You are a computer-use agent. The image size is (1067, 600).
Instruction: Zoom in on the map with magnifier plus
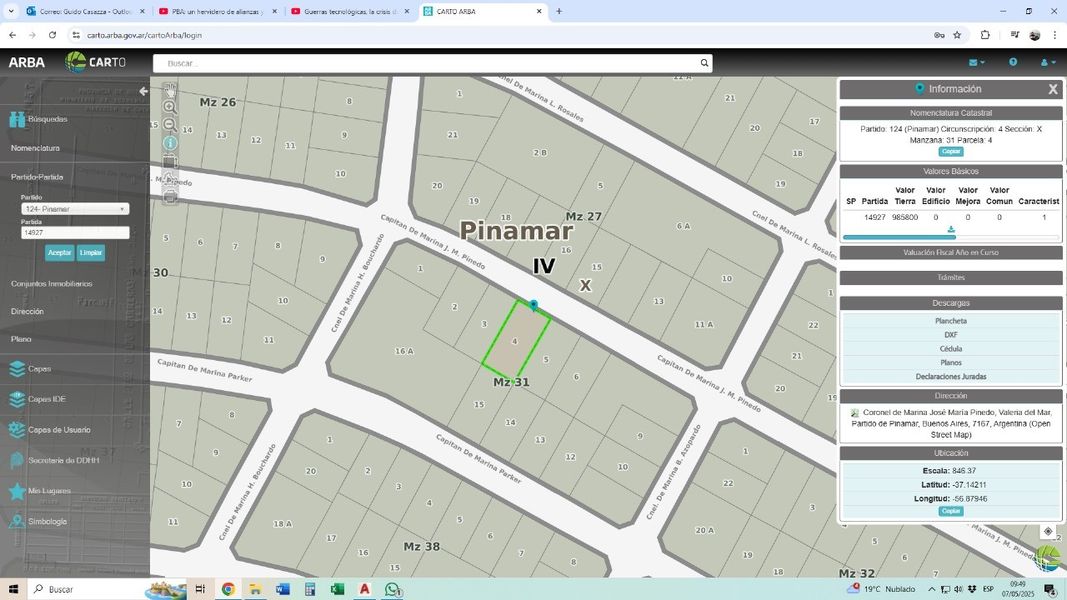click(170, 107)
